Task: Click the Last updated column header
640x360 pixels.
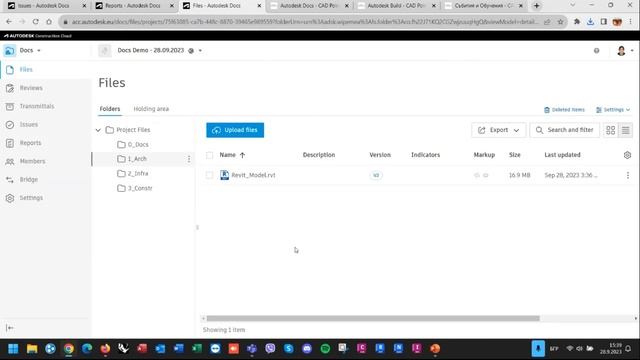Action: [562, 155]
